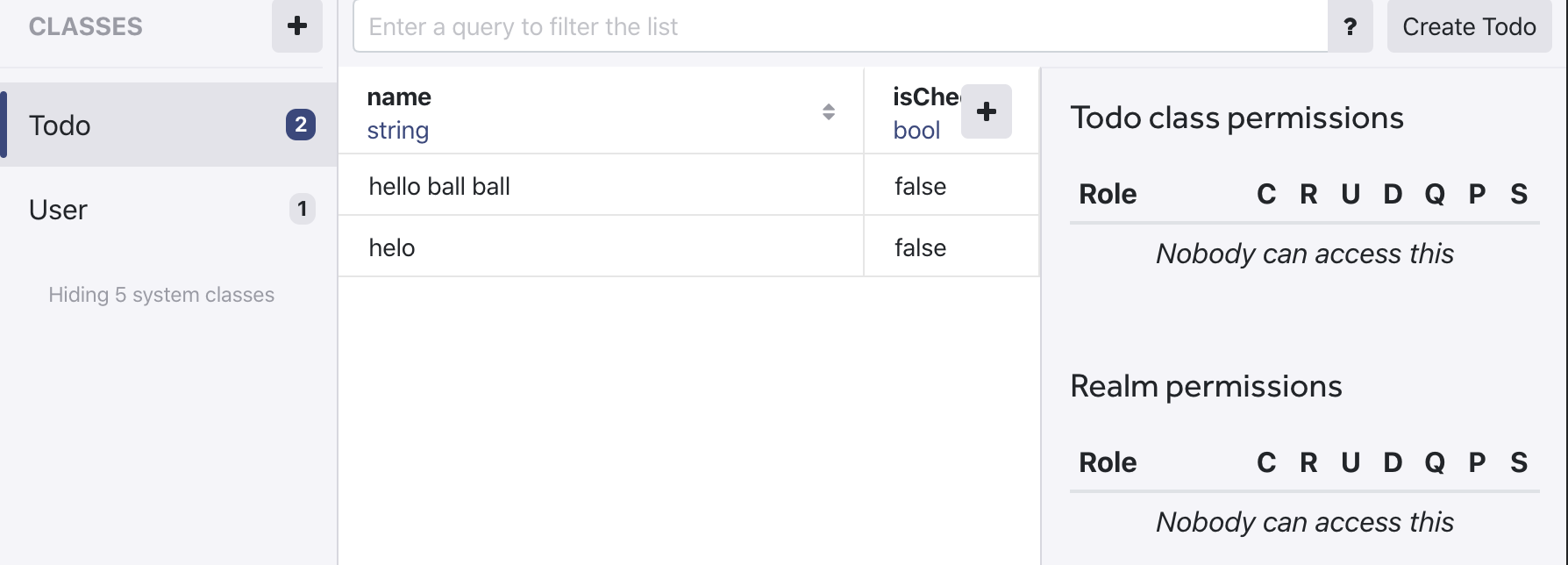Click the Todo count badge showing 2

[x=301, y=125]
